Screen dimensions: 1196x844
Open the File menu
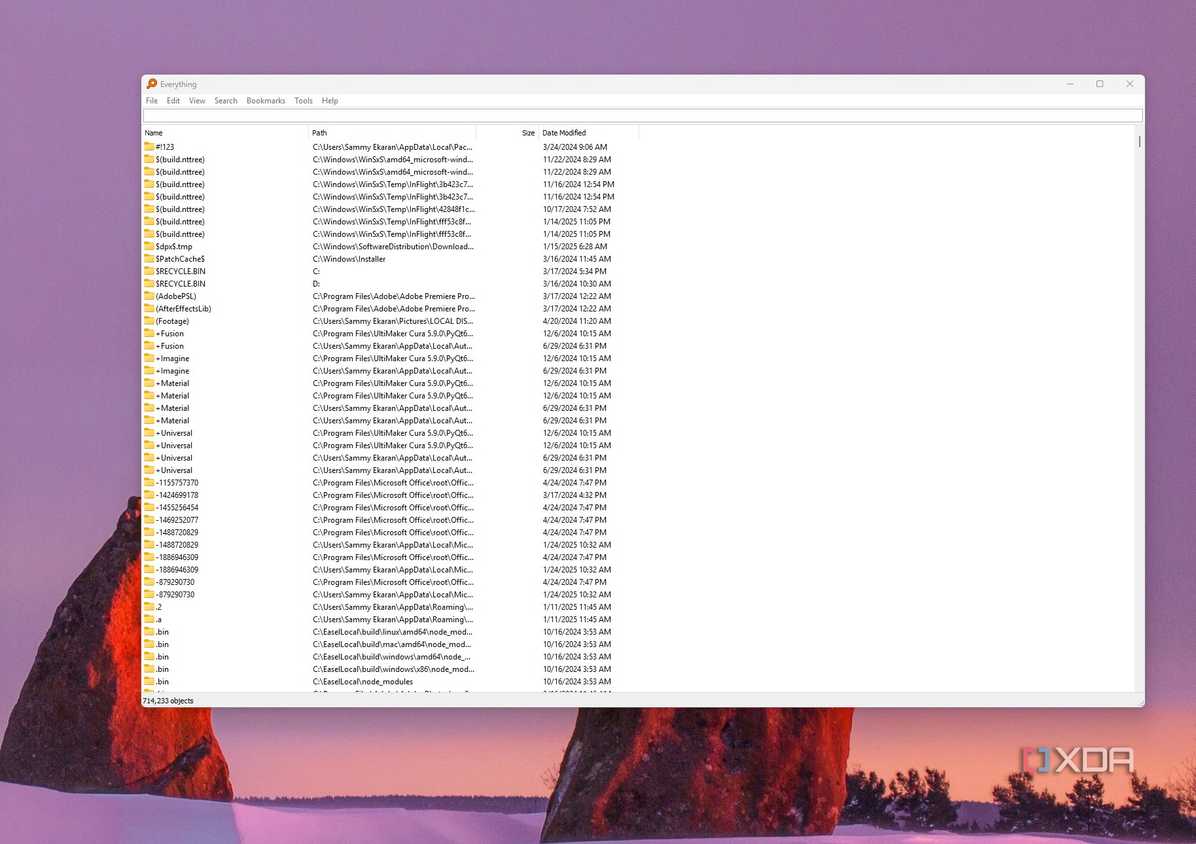click(x=152, y=101)
